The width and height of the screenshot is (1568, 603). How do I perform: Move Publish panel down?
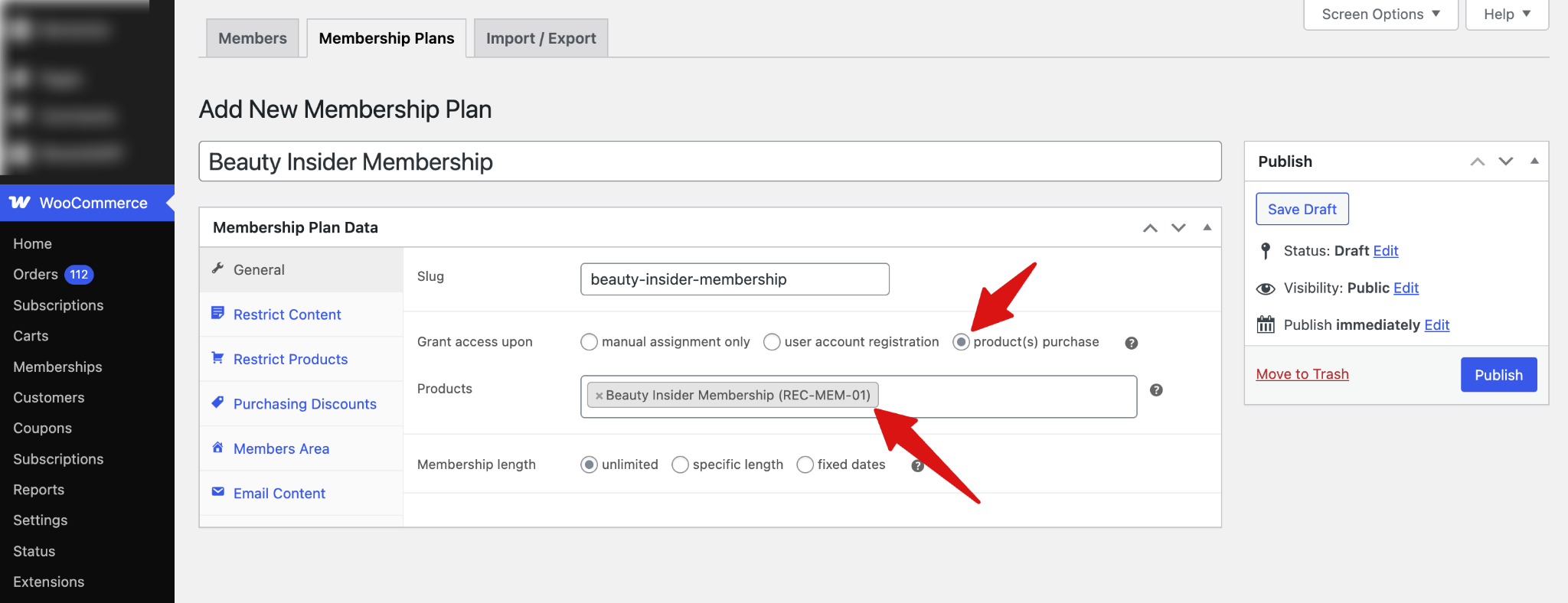[1506, 161]
